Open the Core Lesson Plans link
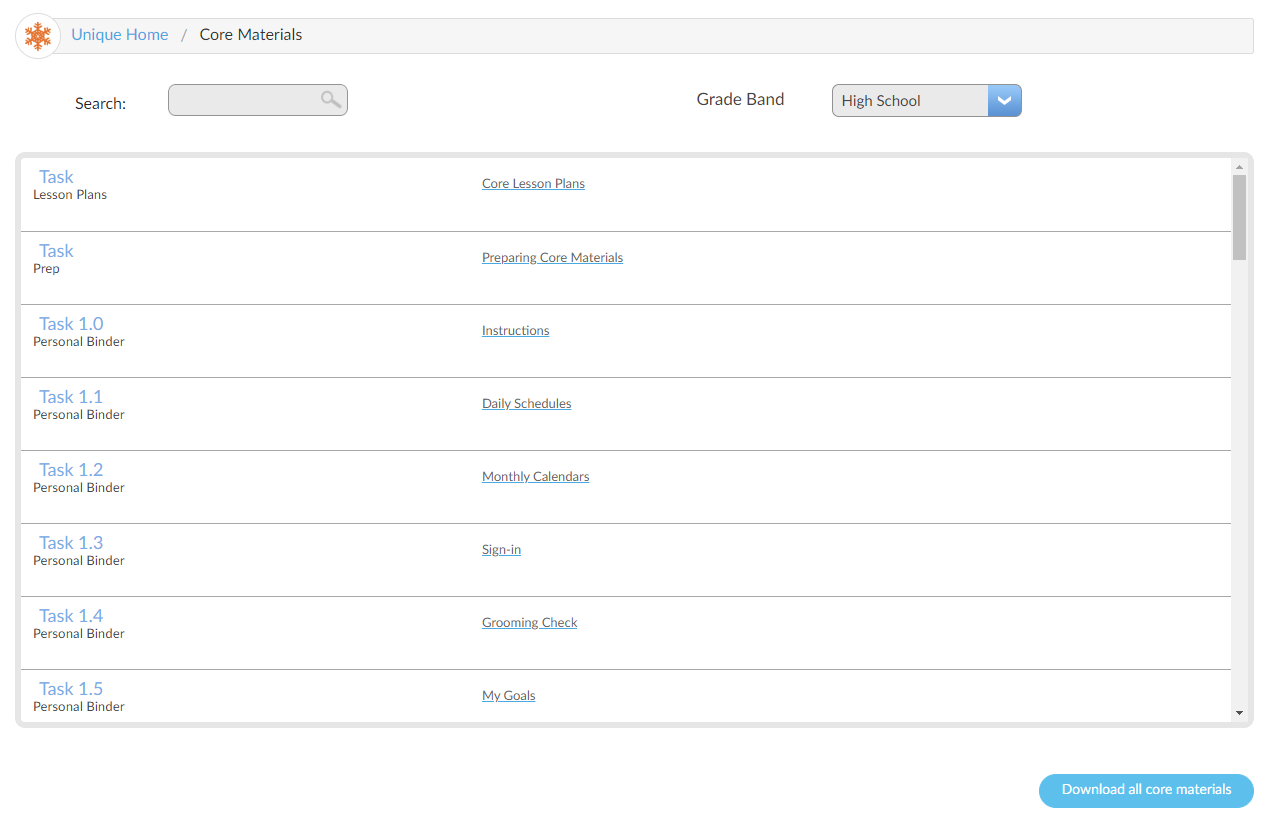Screen dimensions: 1263x828 [x=533, y=184]
